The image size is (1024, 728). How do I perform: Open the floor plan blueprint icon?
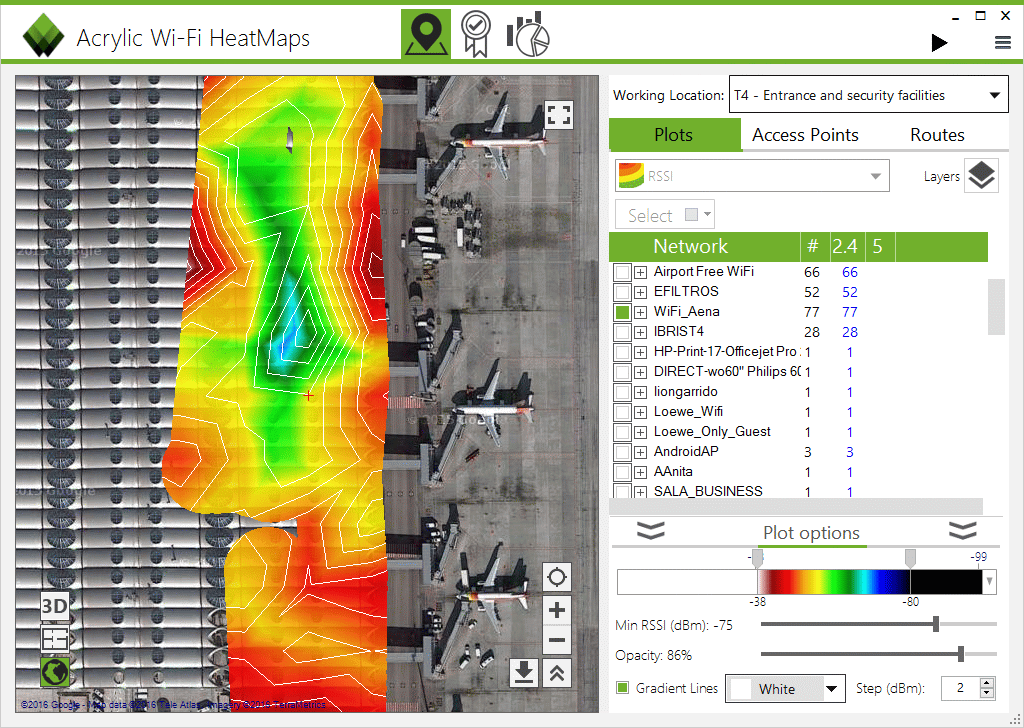54,639
